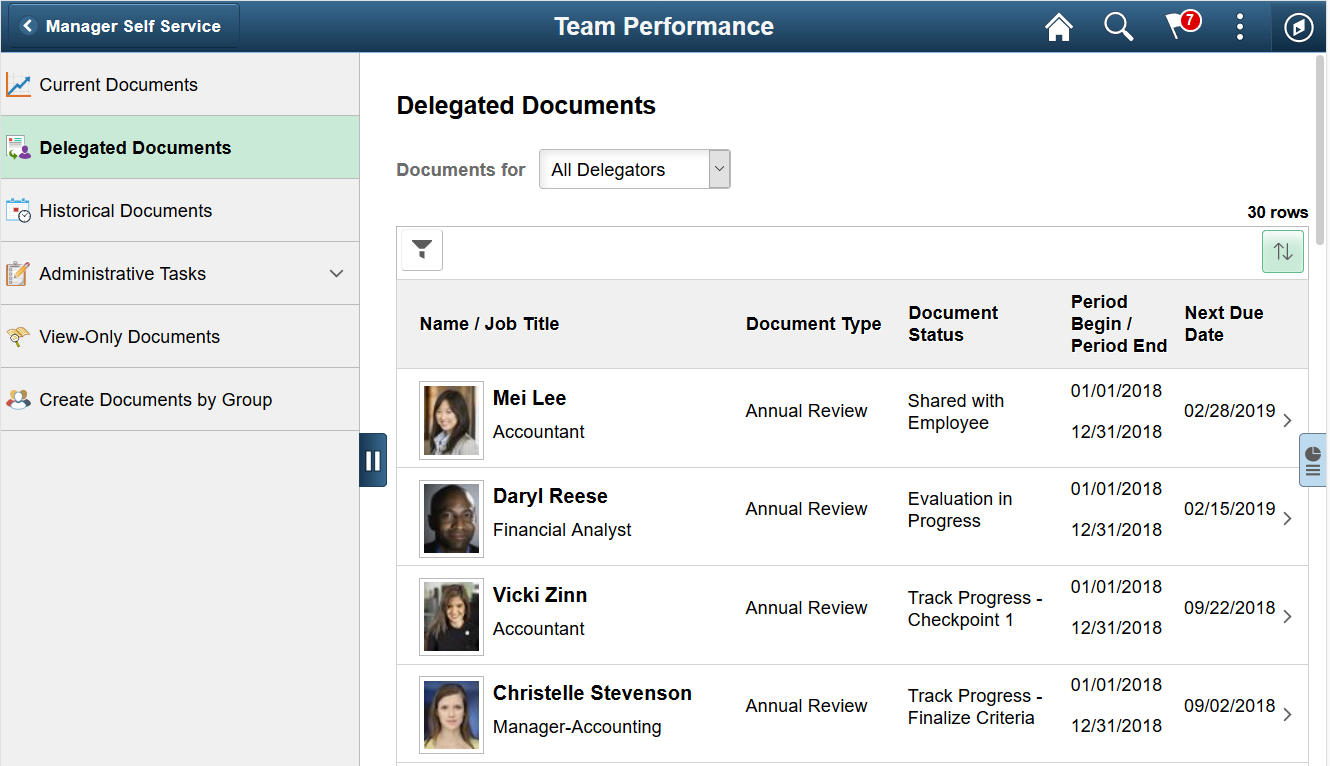Click the Delegated Documents sidebar icon
Image resolution: width=1330 pixels, height=766 pixels.
18,148
